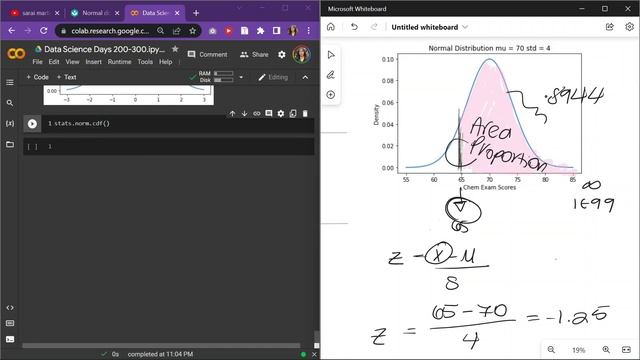Open Whiteboard create plus menu
640x360 pixels.
tap(331, 95)
